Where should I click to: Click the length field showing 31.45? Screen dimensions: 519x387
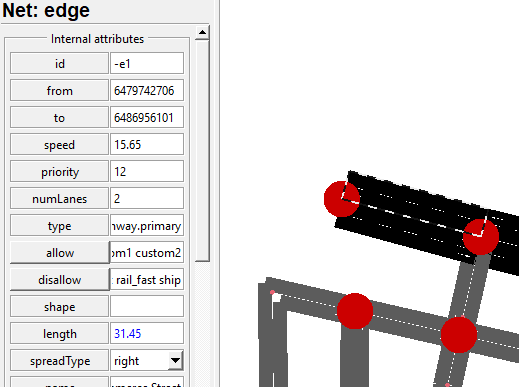click(147, 333)
